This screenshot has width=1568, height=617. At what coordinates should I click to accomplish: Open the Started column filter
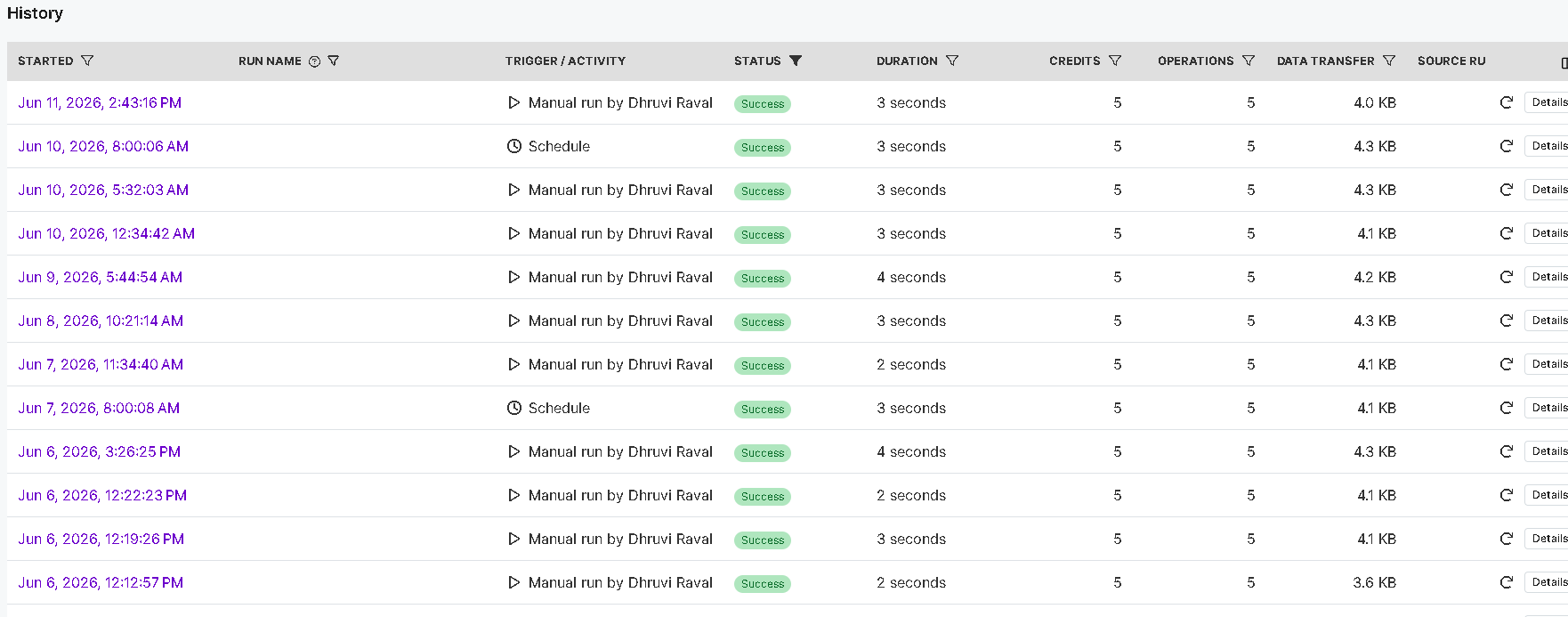87,61
